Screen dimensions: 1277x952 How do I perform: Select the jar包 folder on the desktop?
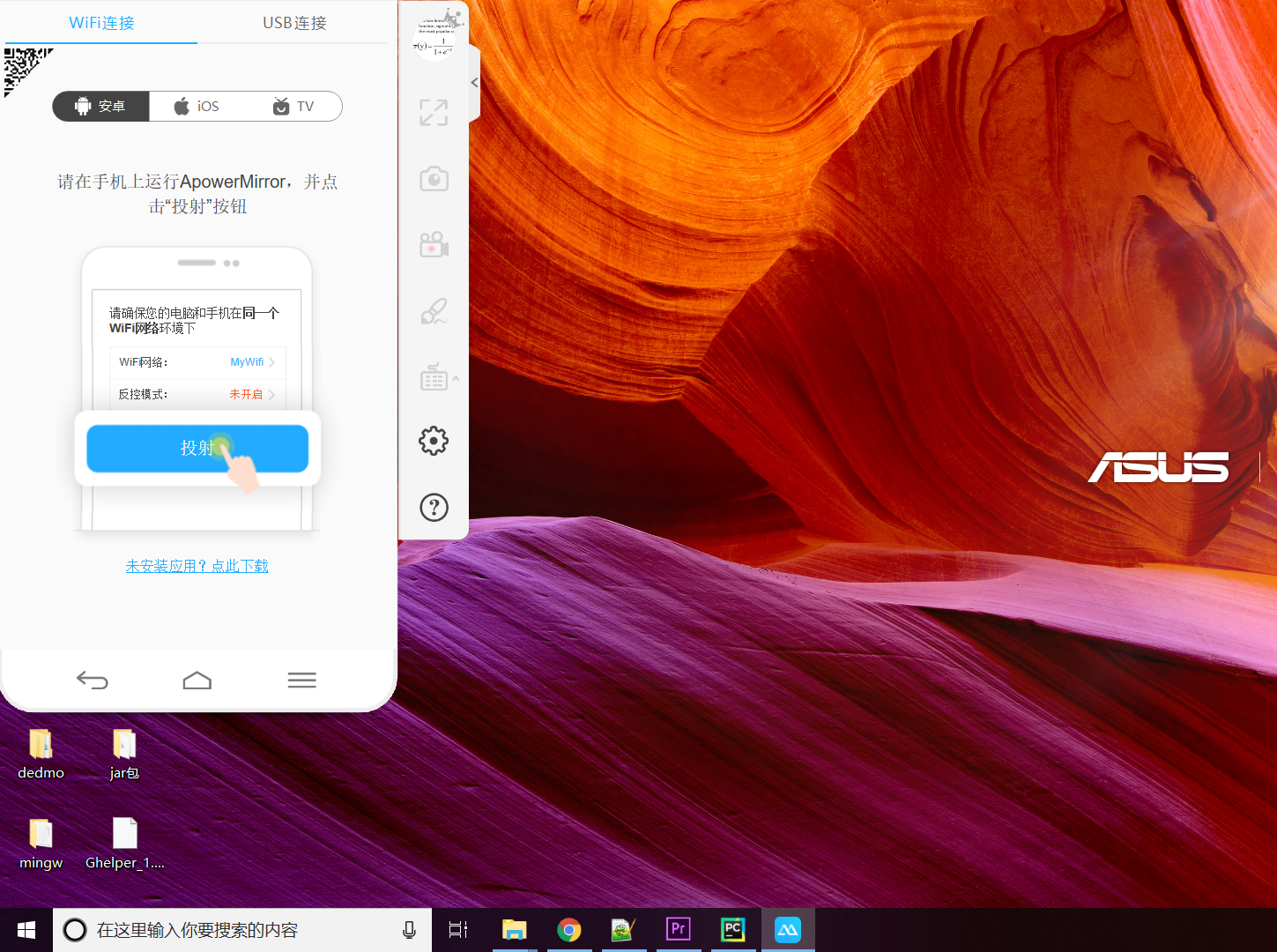click(124, 755)
